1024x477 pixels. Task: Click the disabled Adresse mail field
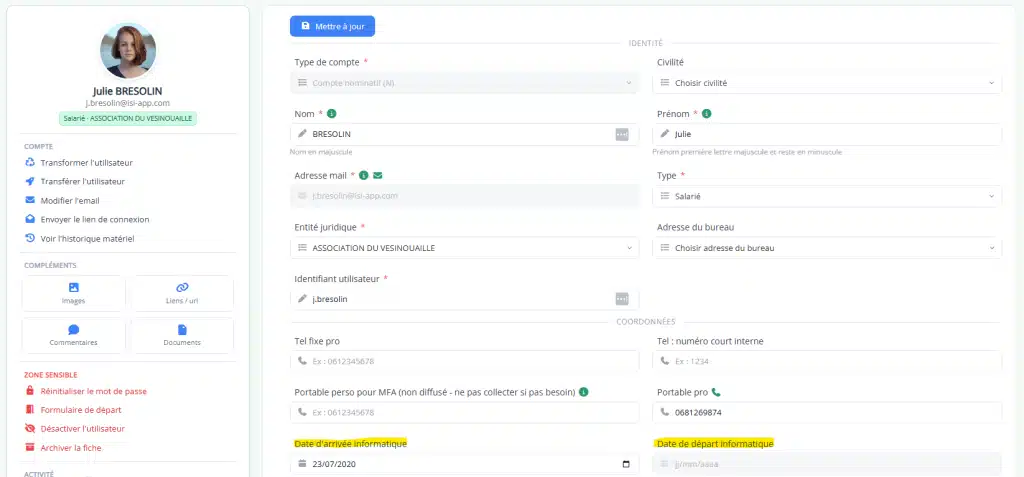coord(464,196)
